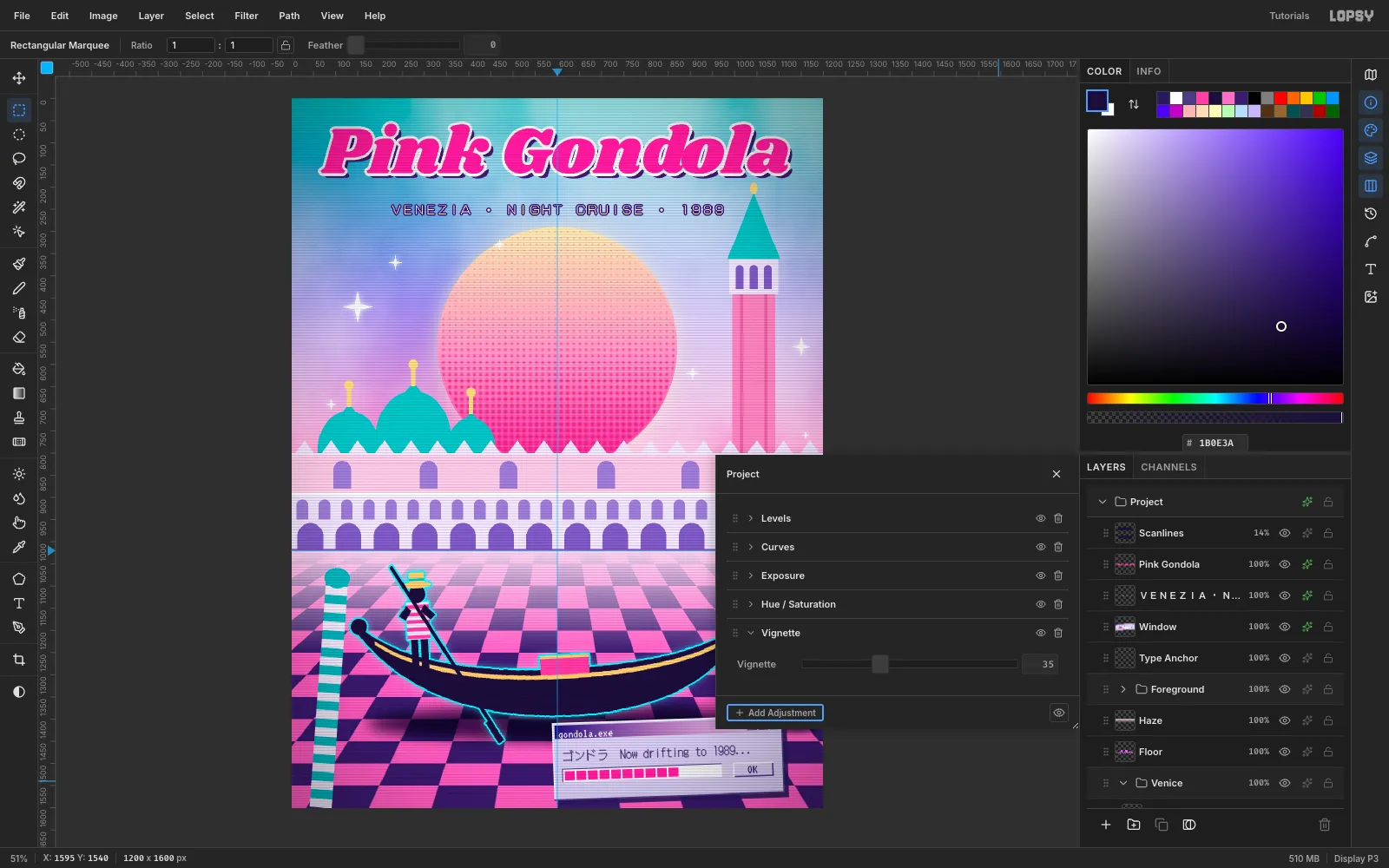
Task: Hide the Levels adjustment
Action: pos(1040,518)
